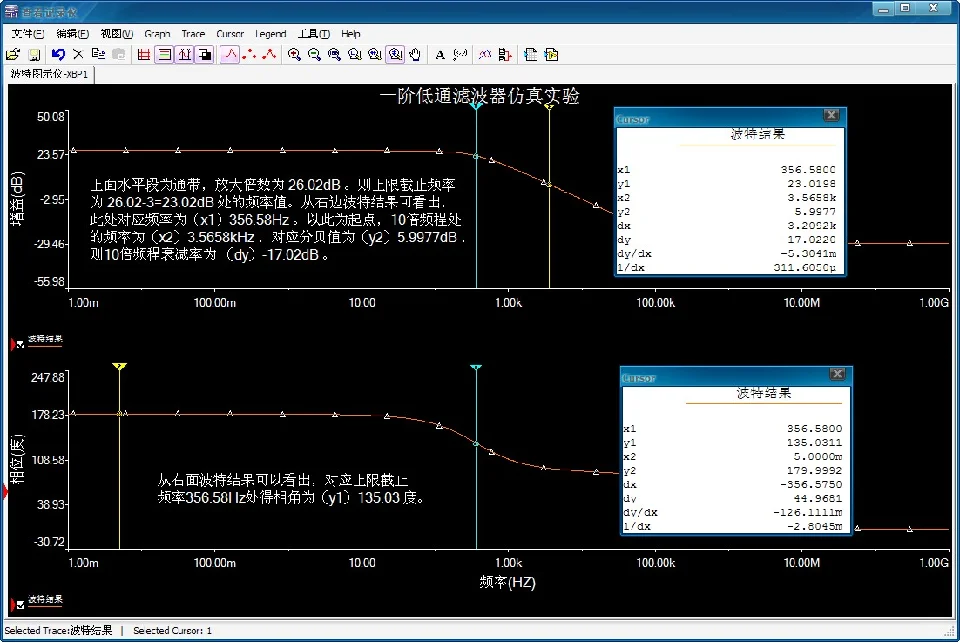Open the Cursor menu

coord(230,34)
